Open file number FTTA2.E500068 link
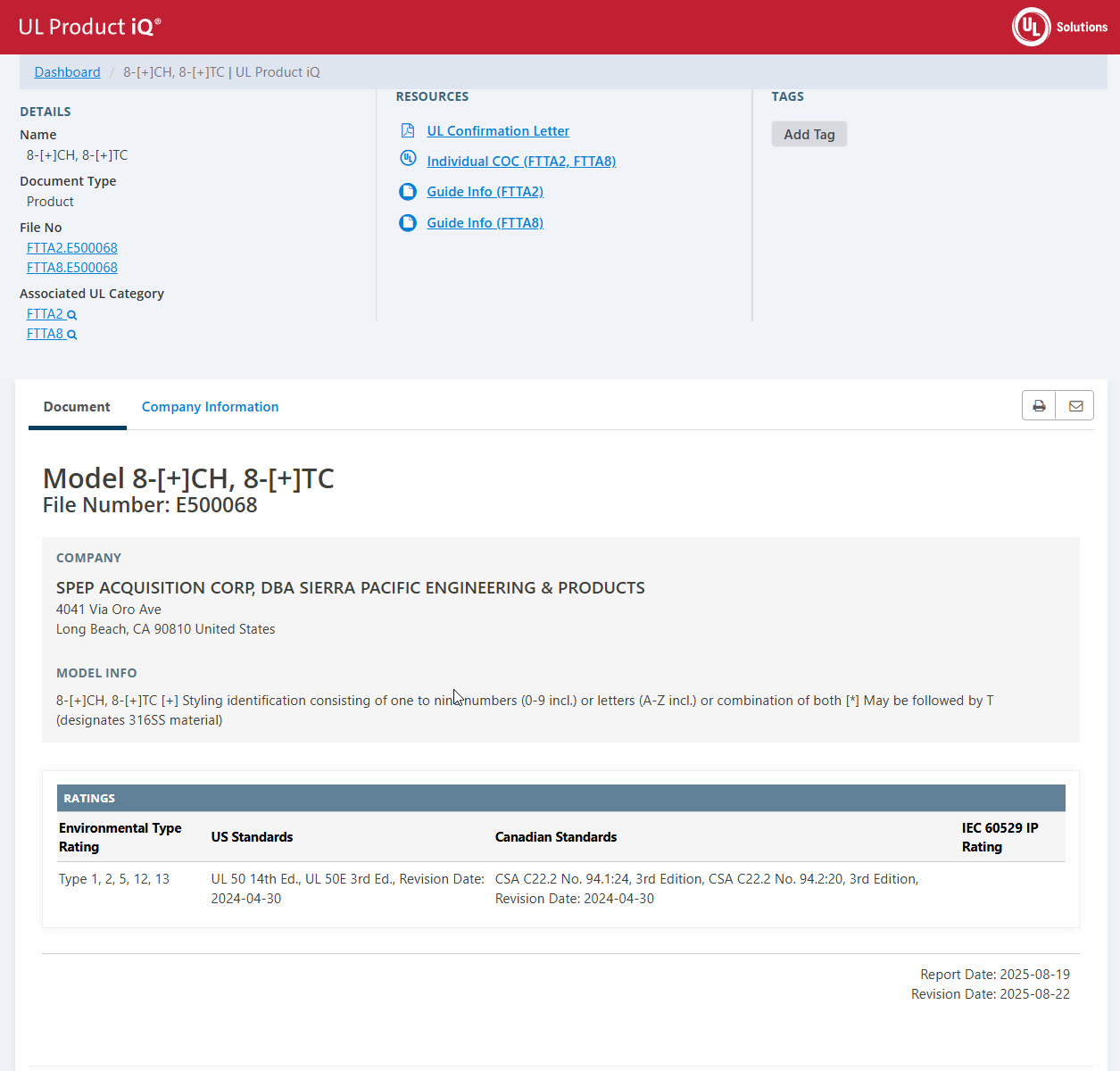This screenshot has width=1120, height=1071. (x=72, y=248)
